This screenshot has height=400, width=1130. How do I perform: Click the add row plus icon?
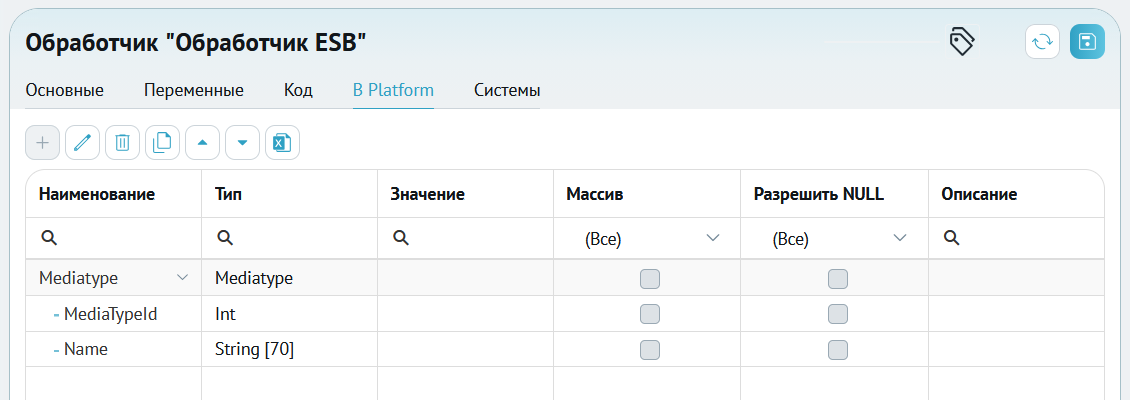pyautogui.click(x=43, y=143)
